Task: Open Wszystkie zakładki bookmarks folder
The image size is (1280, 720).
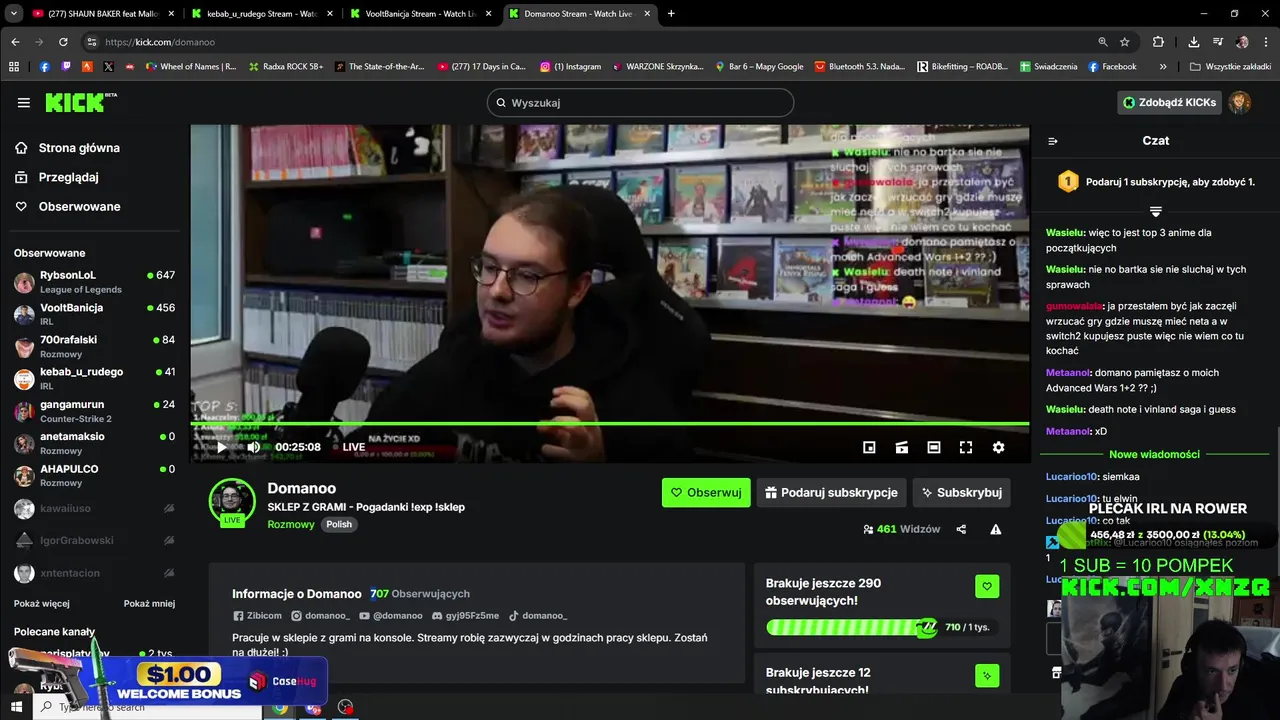Action: (1230, 67)
